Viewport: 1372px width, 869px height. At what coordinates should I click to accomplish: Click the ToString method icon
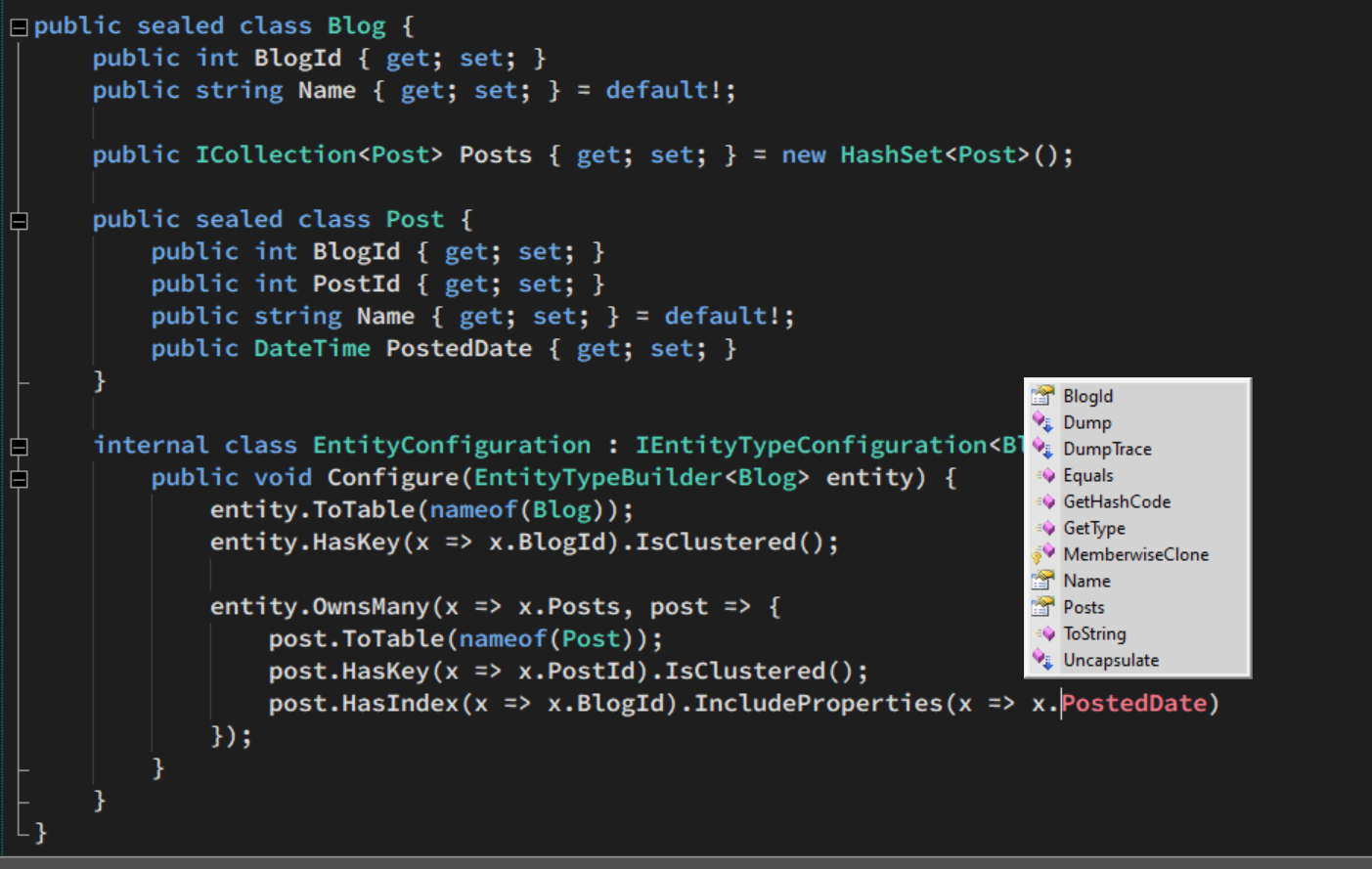[x=1043, y=633]
